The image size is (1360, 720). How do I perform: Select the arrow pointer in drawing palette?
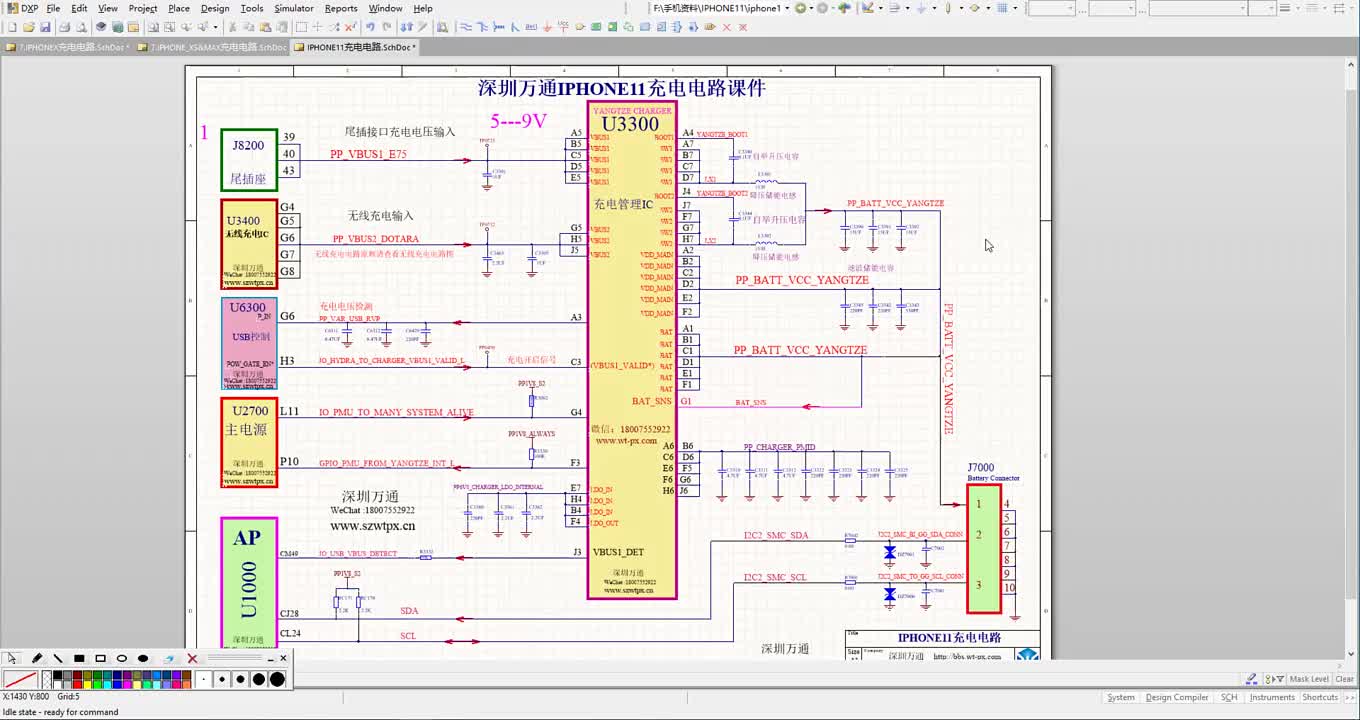click(x=12, y=658)
